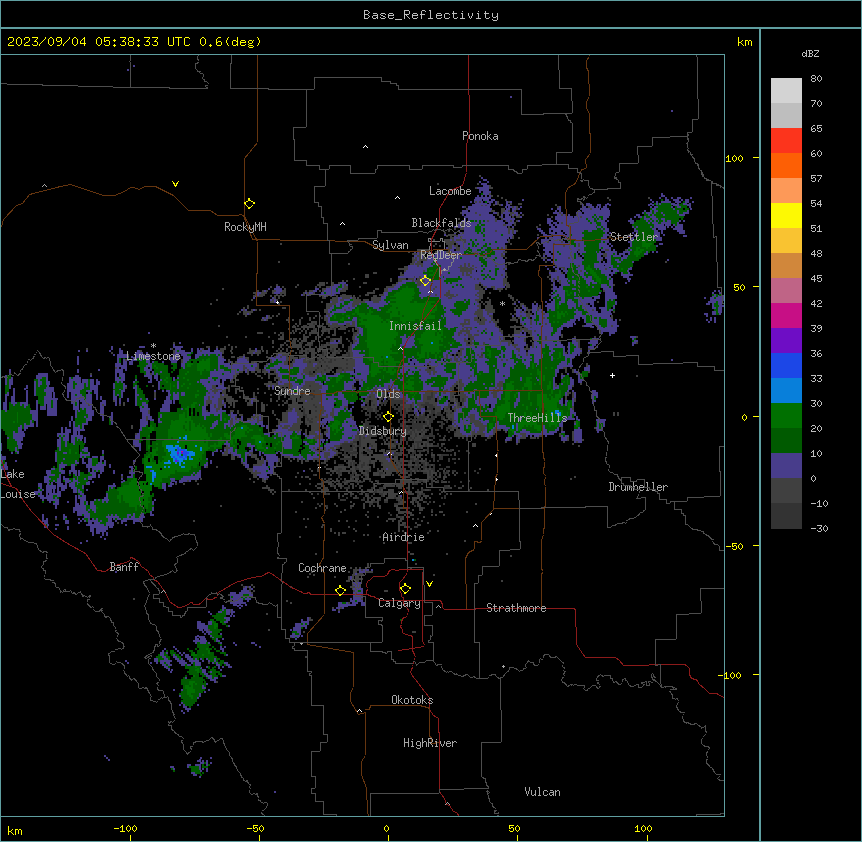Select the darkest gray -30 to -10 swatch
The width and height of the screenshot is (862, 842).
[786, 516]
